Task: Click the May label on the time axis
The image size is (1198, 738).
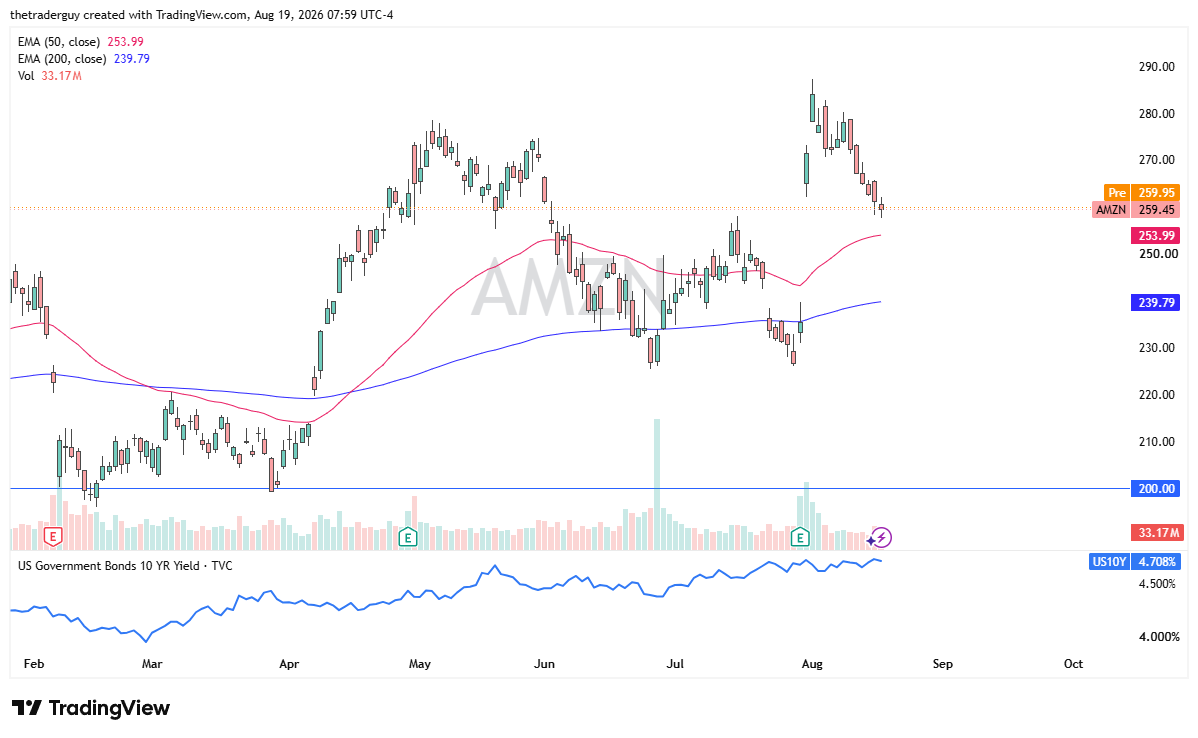Action: [x=419, y=664]
